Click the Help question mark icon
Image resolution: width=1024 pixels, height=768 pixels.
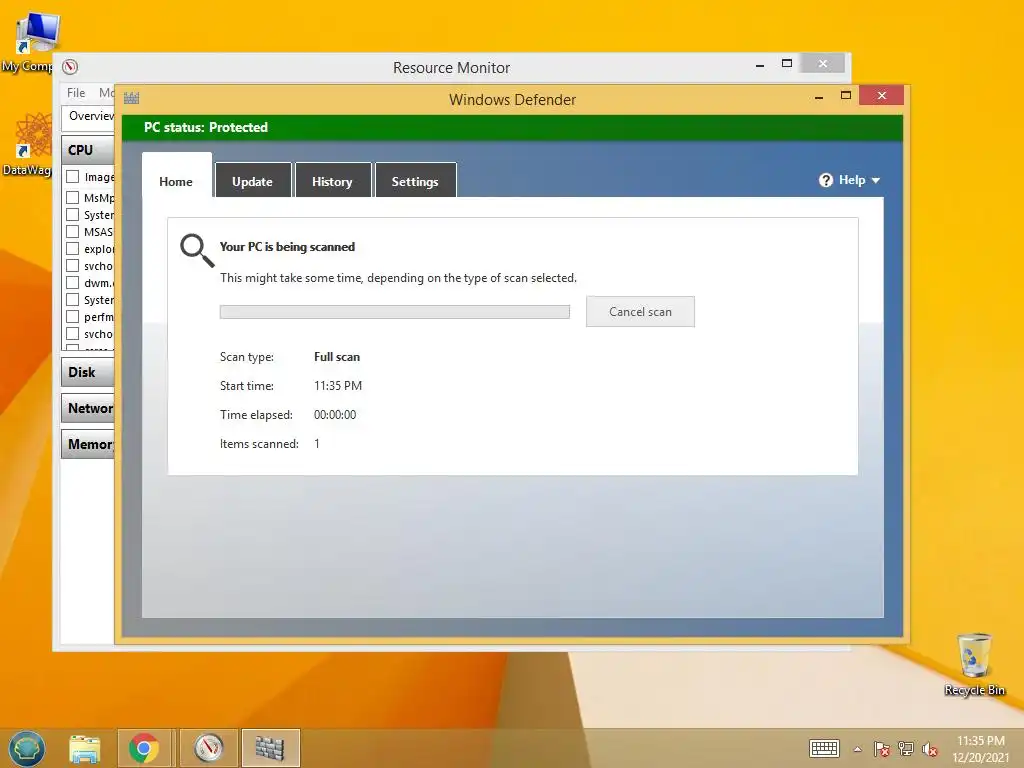pyautogui.click(x=826, y=180)
